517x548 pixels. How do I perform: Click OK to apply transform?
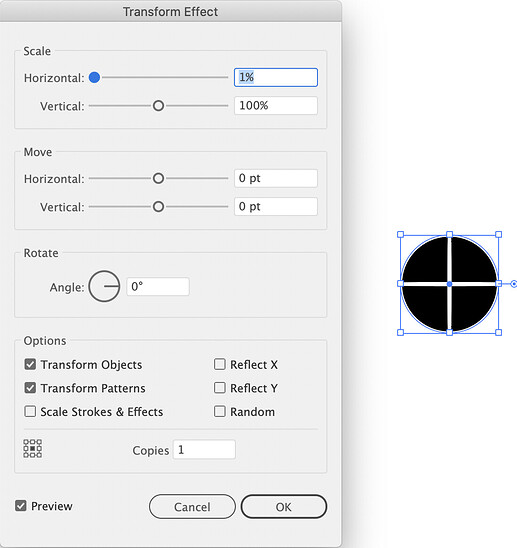pos(283,507)
